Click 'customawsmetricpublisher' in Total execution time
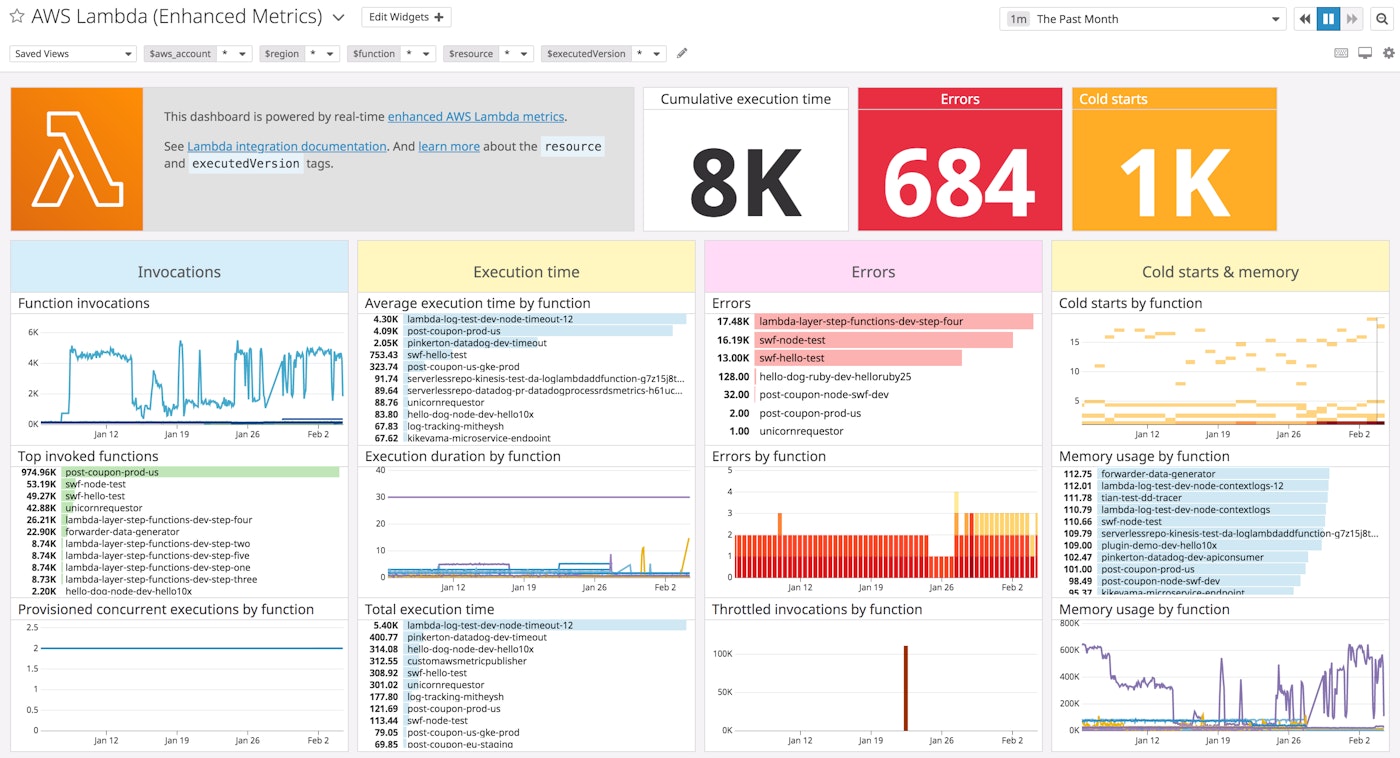1400x758 pixels. pyautogui.click(x=465, y=661)
